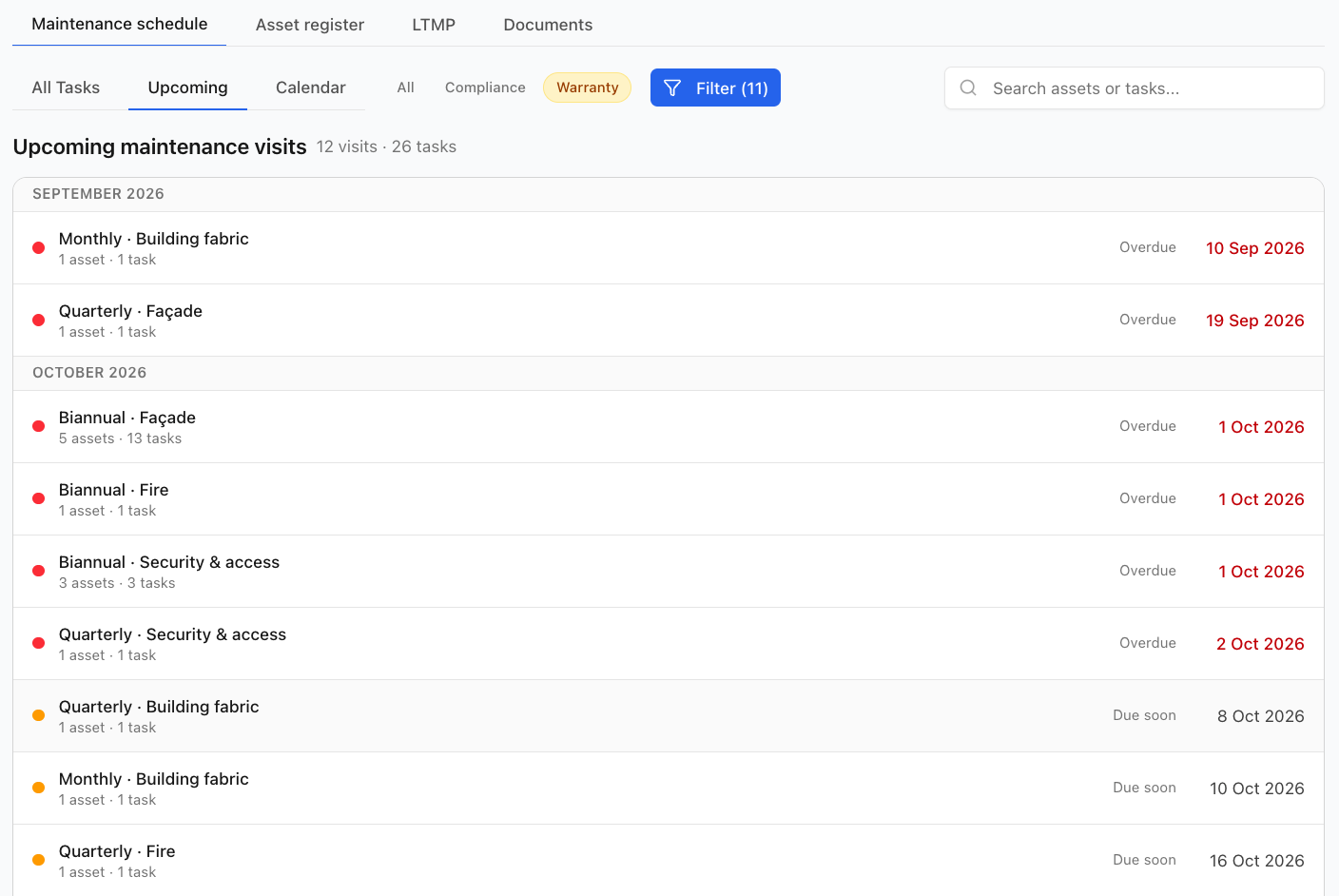Open Monthly · Building fabric visit due 10 Oct
This screenshot has width=1339, height=896.
[669, 789]
